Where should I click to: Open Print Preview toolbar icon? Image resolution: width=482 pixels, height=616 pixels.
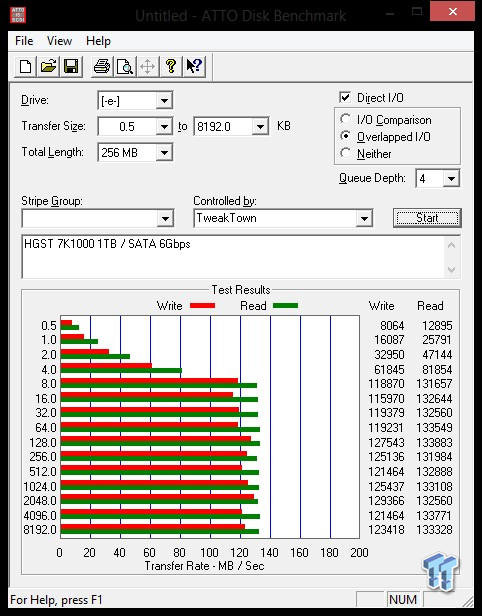[125, 66]
